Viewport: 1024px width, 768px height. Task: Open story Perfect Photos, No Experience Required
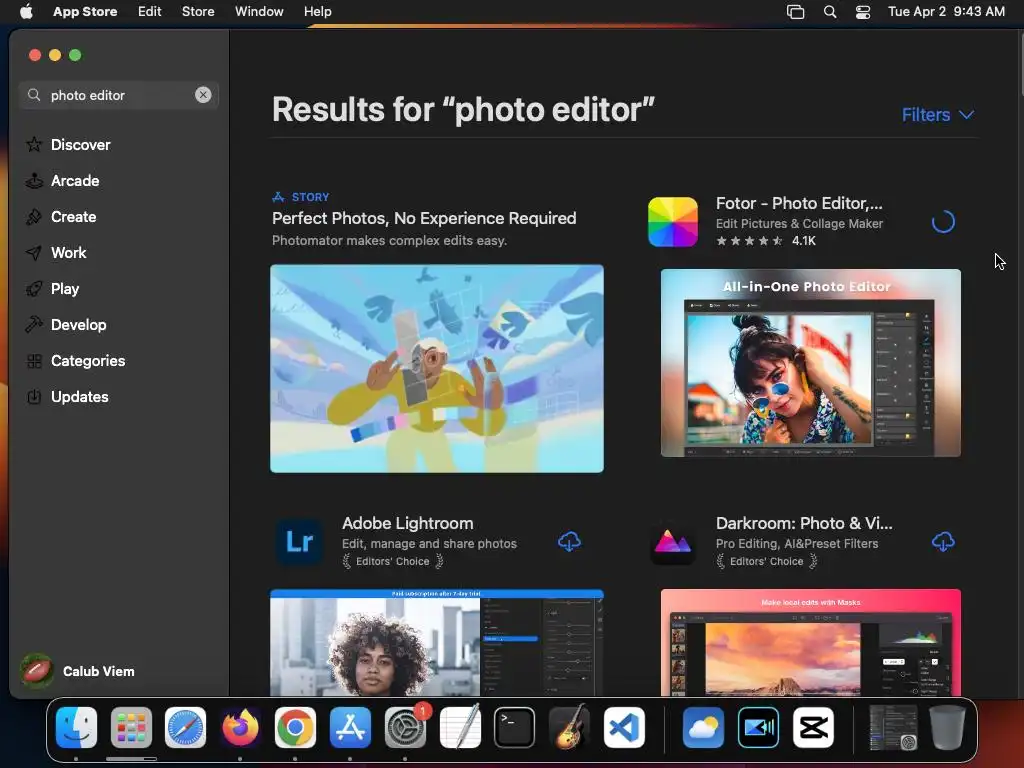(x=424, y=218)
